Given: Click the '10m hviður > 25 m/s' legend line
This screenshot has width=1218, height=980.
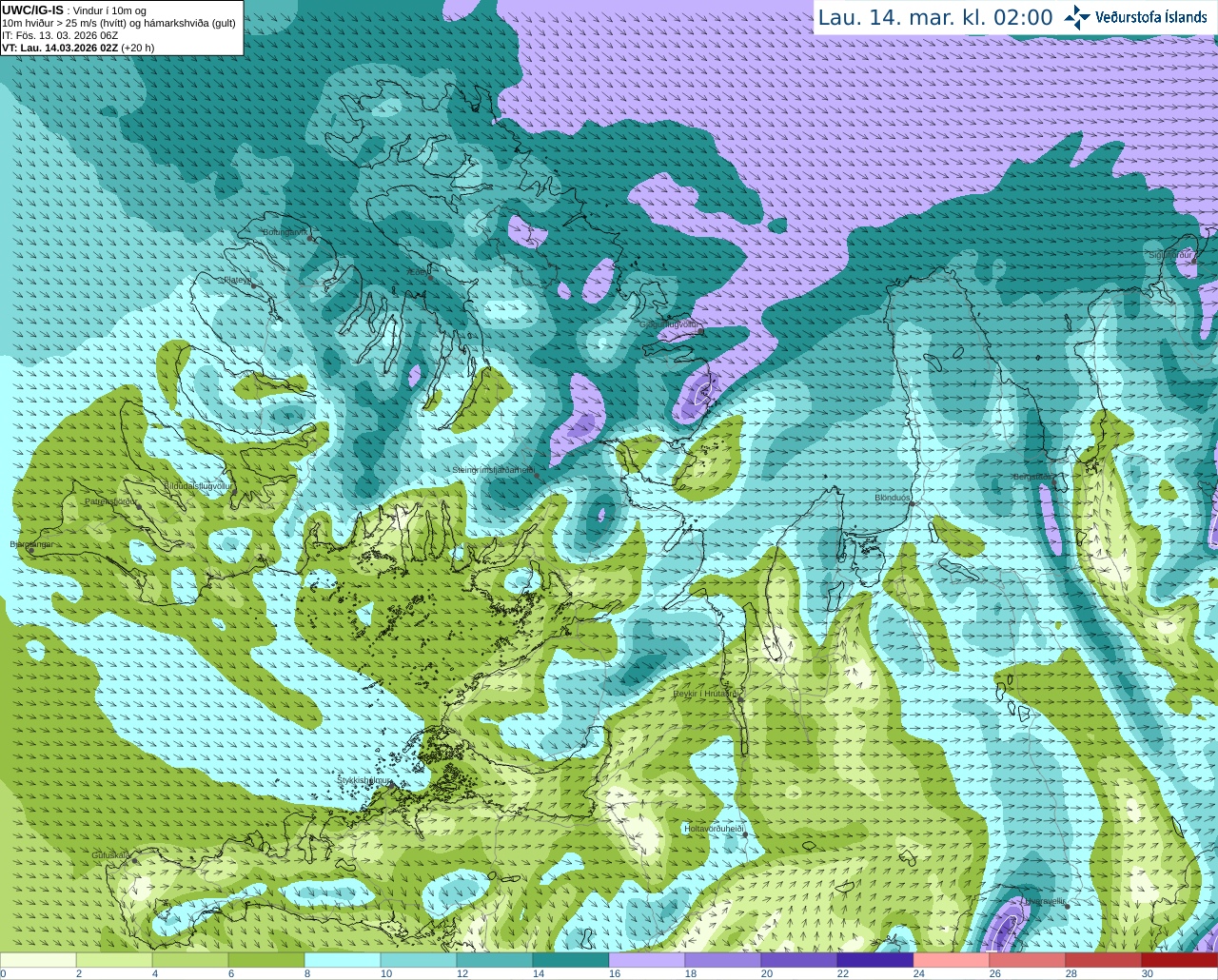Looking at the screenshot, I should click(119, 24).
